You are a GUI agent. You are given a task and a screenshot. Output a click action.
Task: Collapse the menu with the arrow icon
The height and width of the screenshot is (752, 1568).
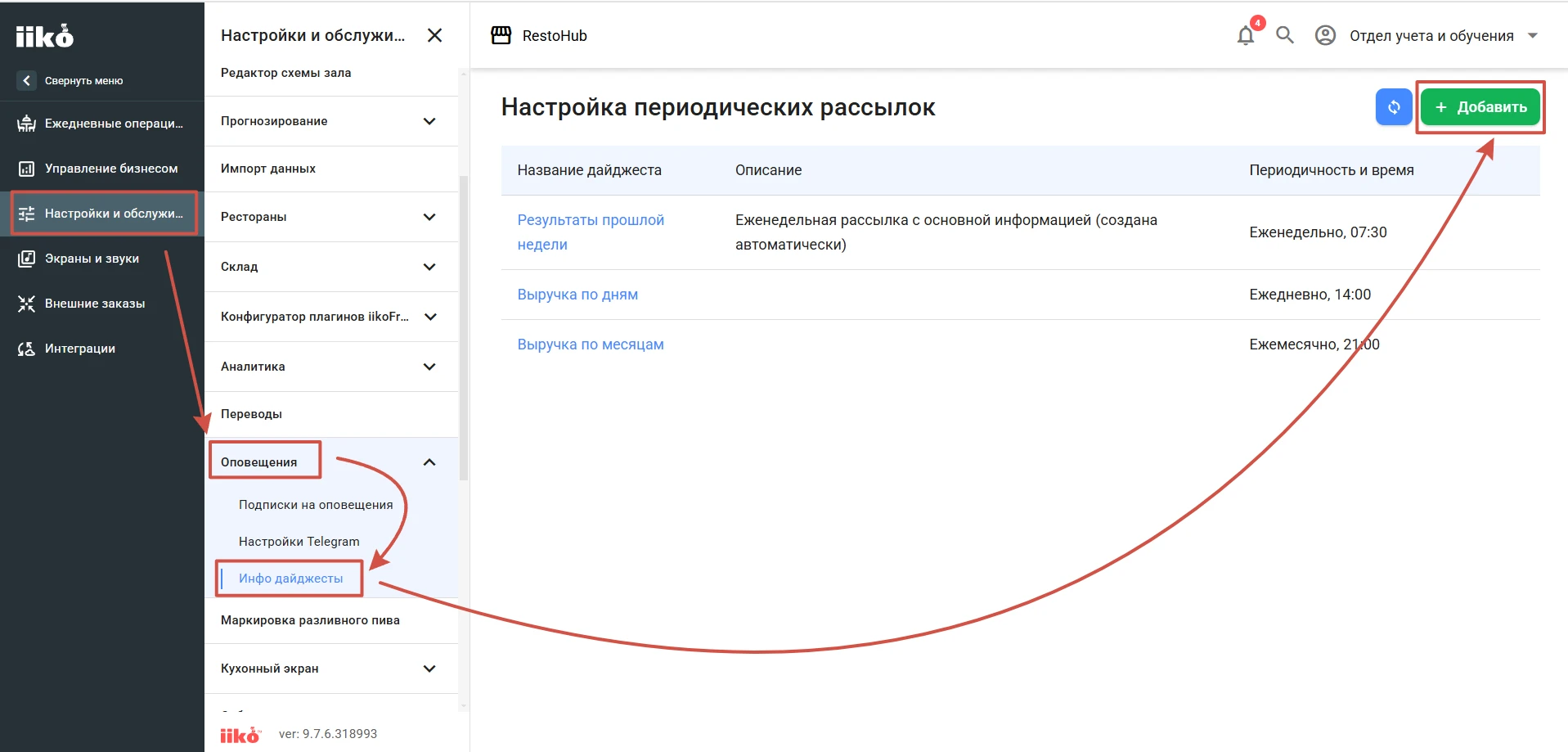[26, 80]
